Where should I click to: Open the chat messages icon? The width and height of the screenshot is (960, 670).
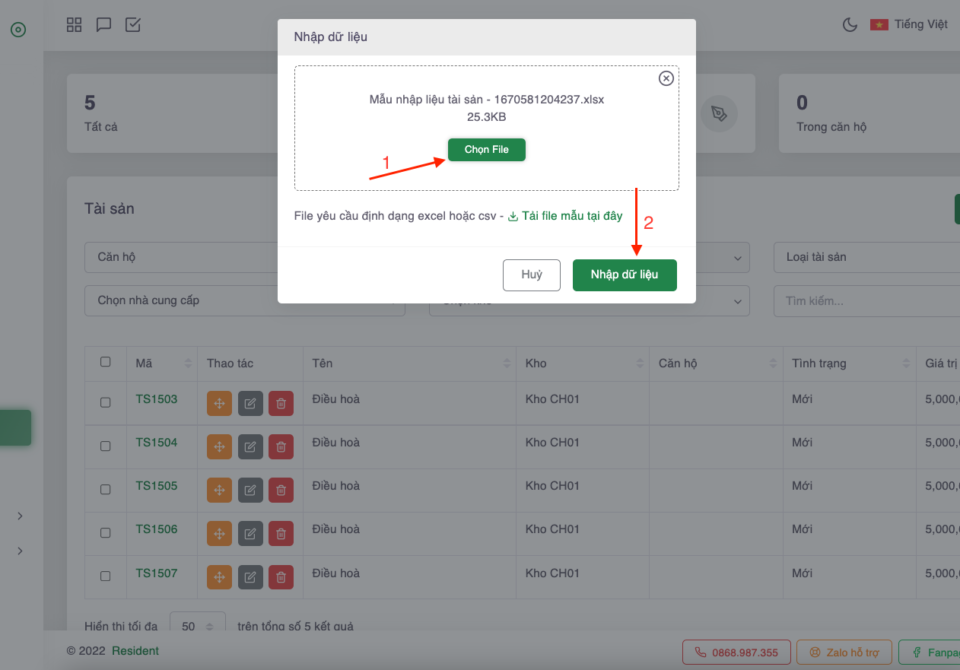[x=103, y=25]
